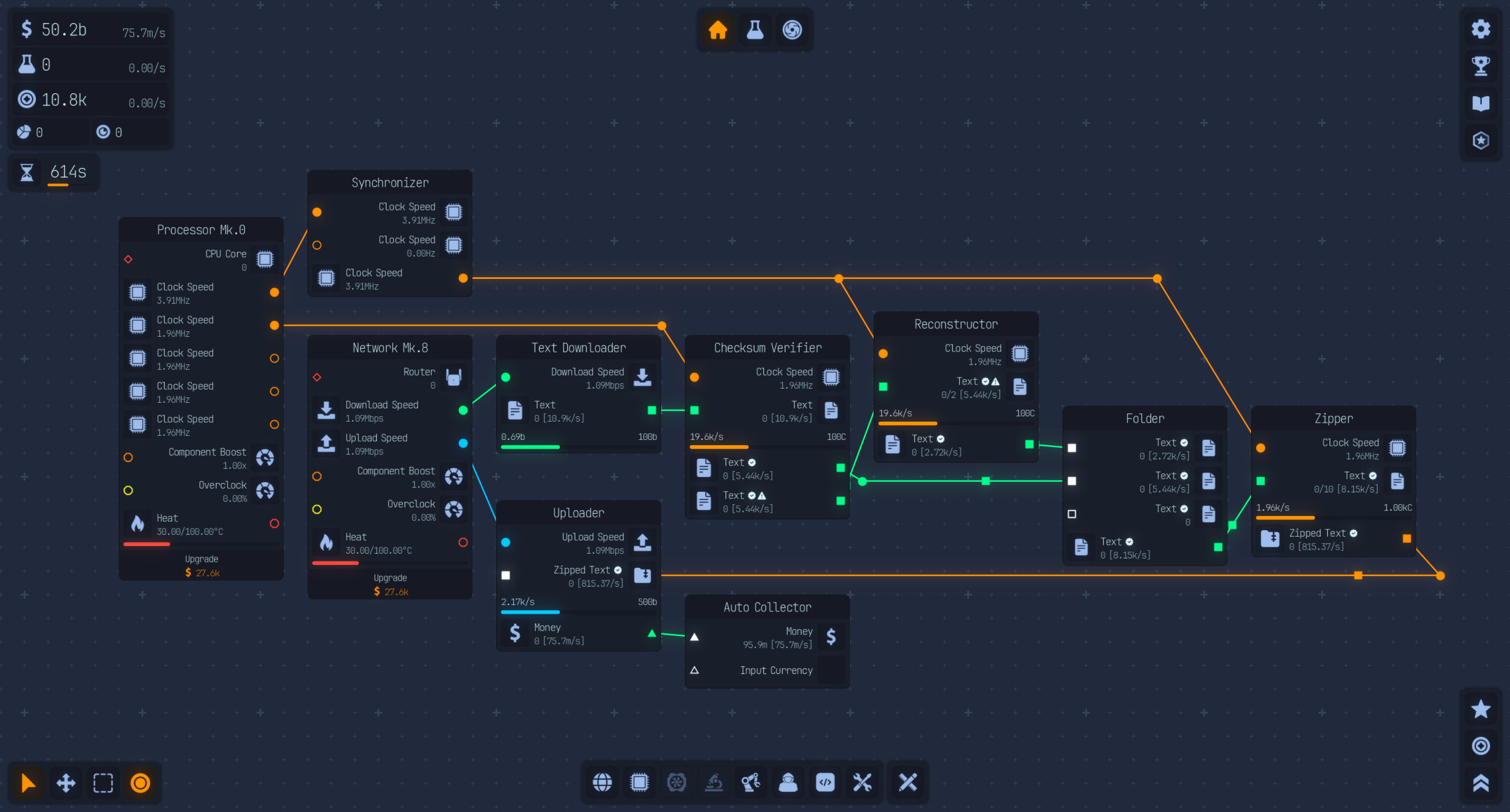Viewport: 1510px width, 812px height.
Task: Activate the box selection tool
Action: tap(103, 783)
